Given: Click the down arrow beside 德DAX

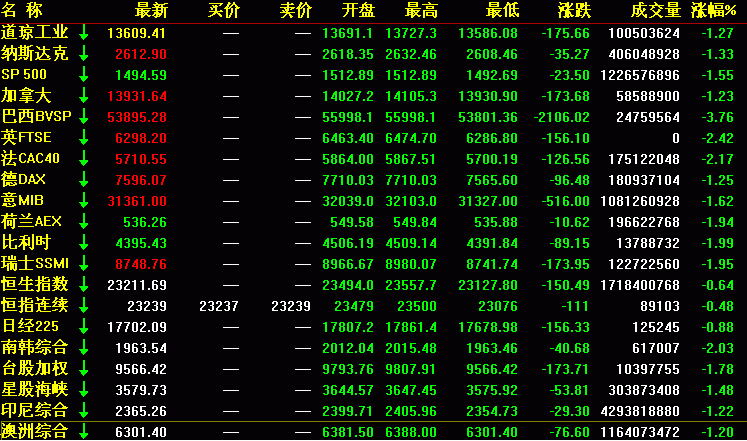Looking at the screenshot, I should [x=84, y=179].
